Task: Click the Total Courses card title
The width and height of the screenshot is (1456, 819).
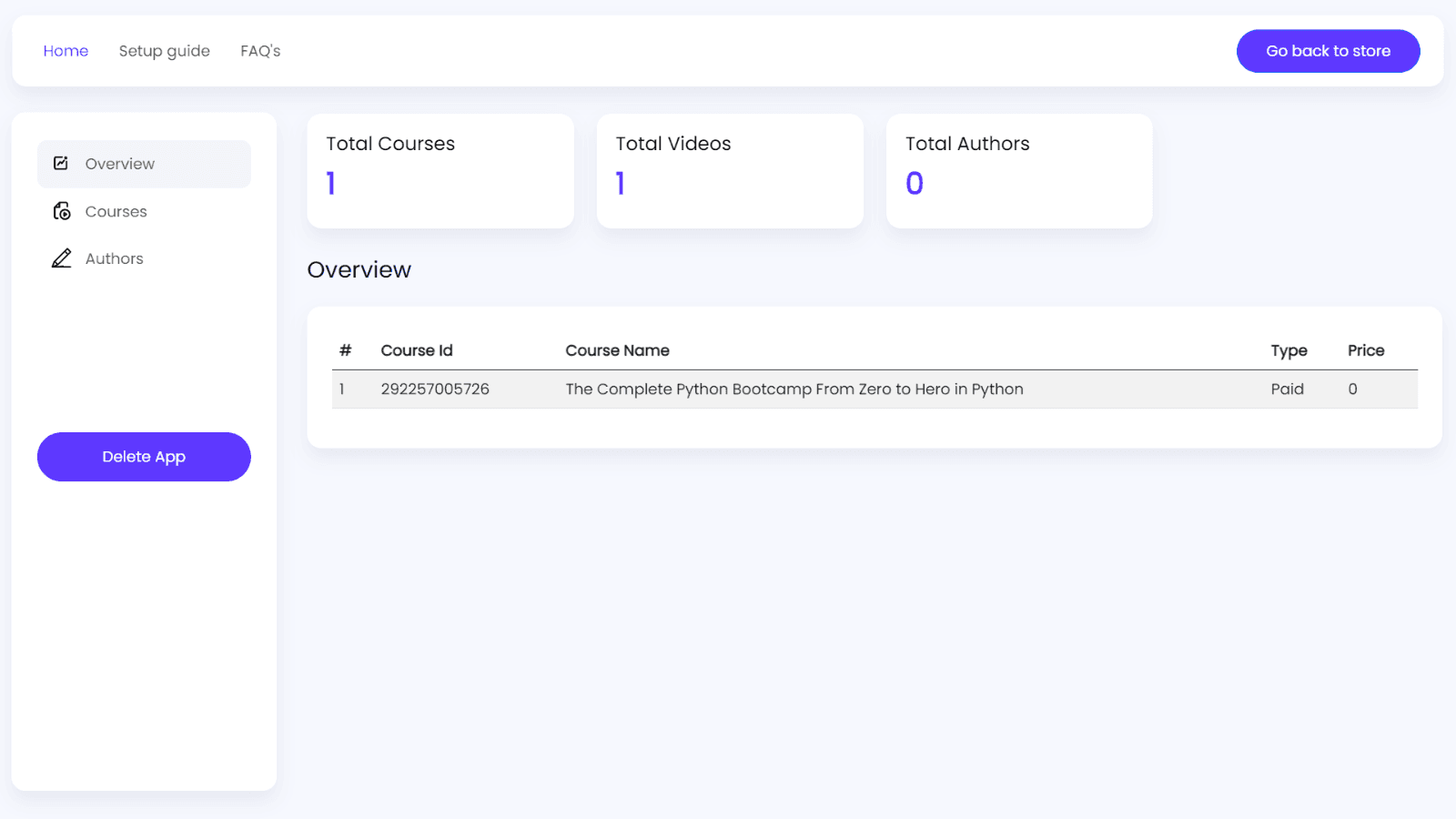Action: coord(390,144)
